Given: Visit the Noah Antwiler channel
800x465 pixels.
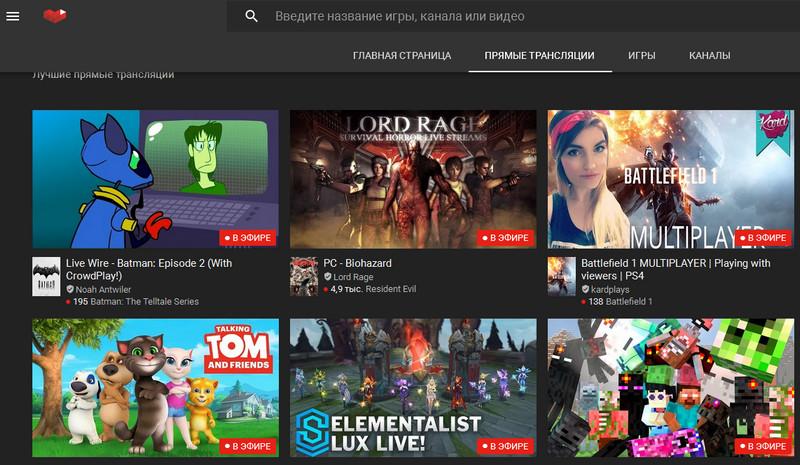Looking at the screenshot, I should (104, 289).
